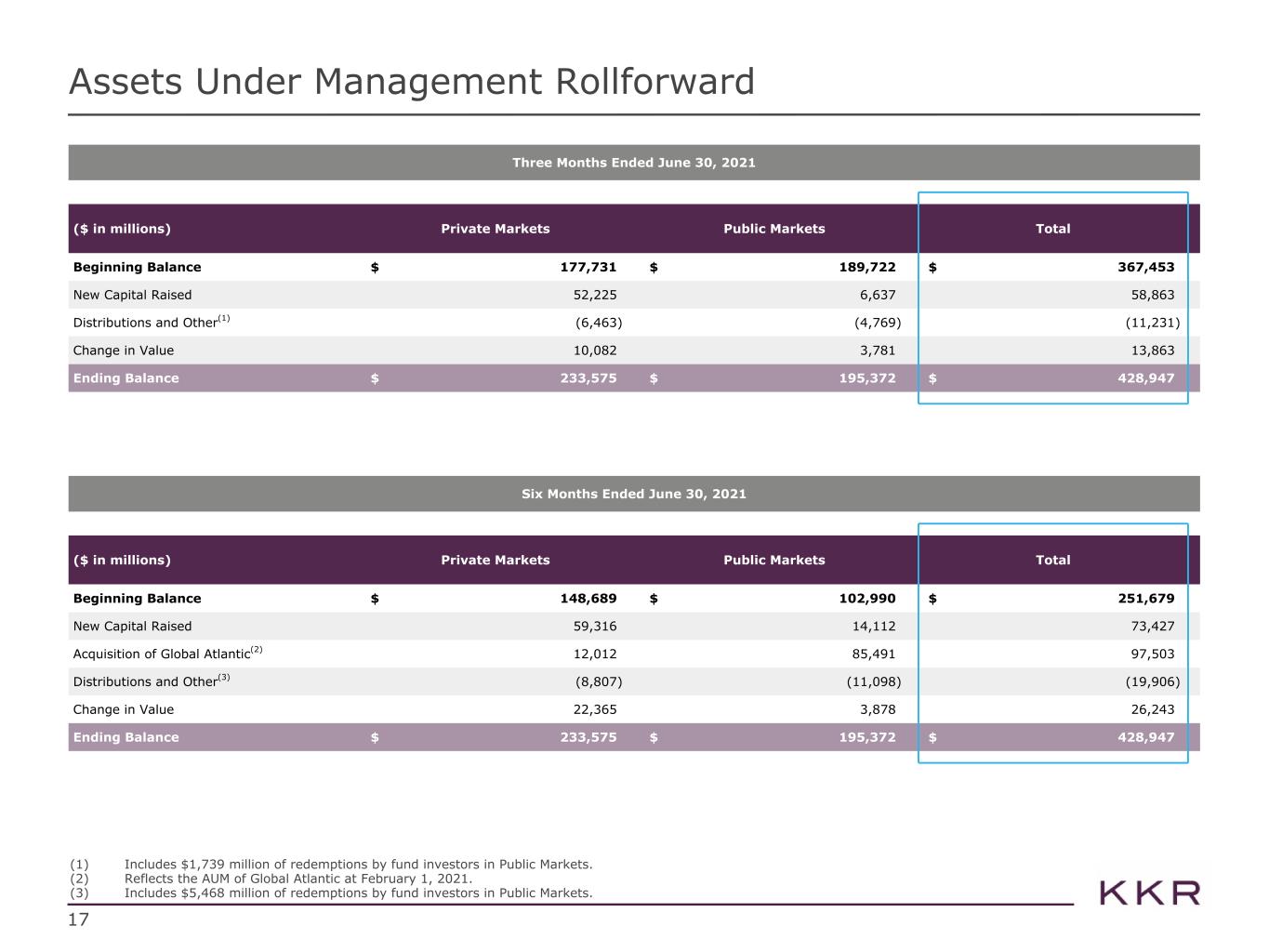1269x952 pixels.
Task: Select the Assets Under Management Rollforward title
Action: pyautogui.click(x=411, y=82)
